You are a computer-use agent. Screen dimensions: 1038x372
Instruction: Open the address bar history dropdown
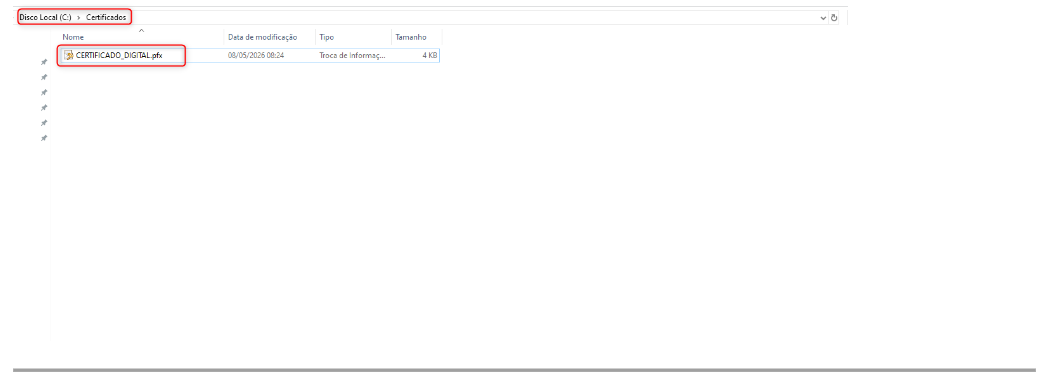pos(823,18)
